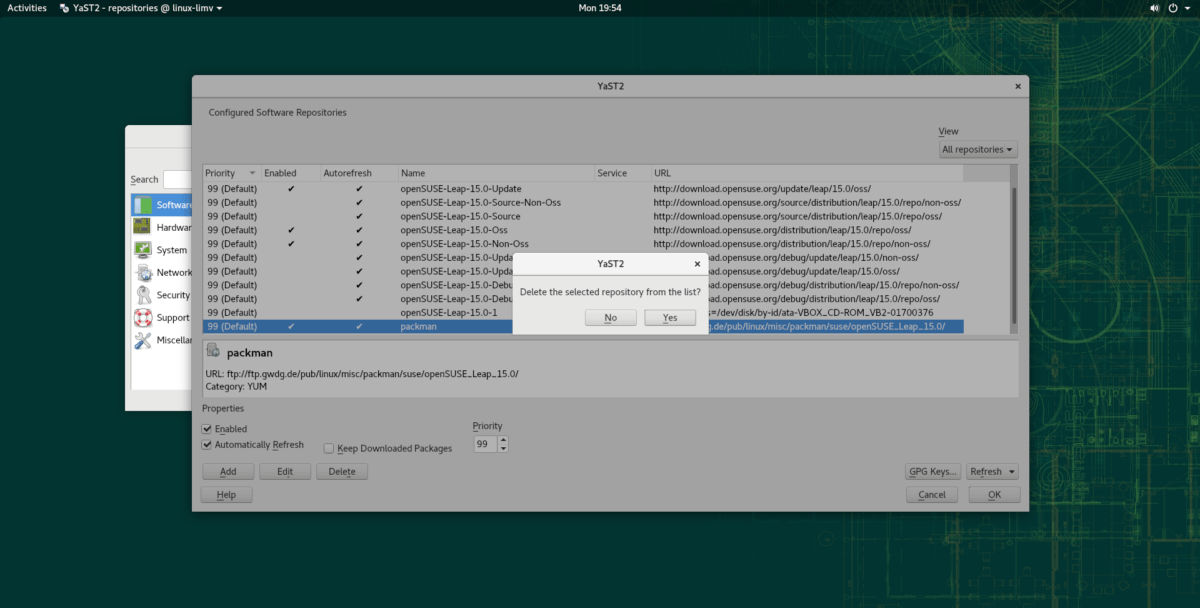Cancel deletion with the No button
The image size is (1200, 608).
click(x=610, y=317)
